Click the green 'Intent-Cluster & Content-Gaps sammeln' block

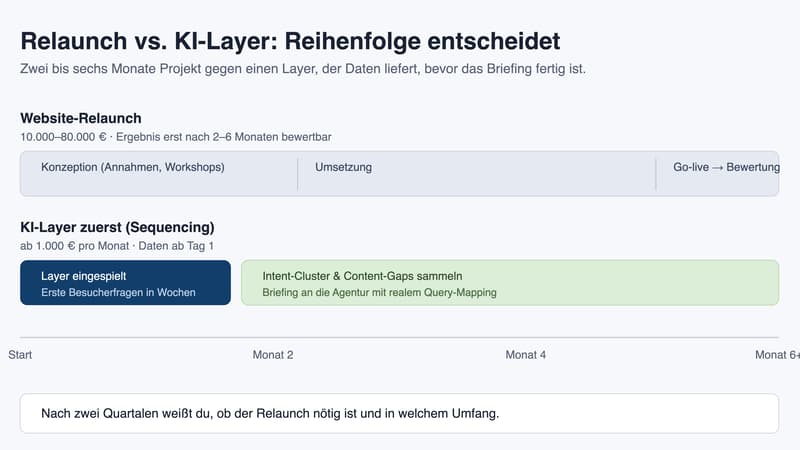coord(510,283)
